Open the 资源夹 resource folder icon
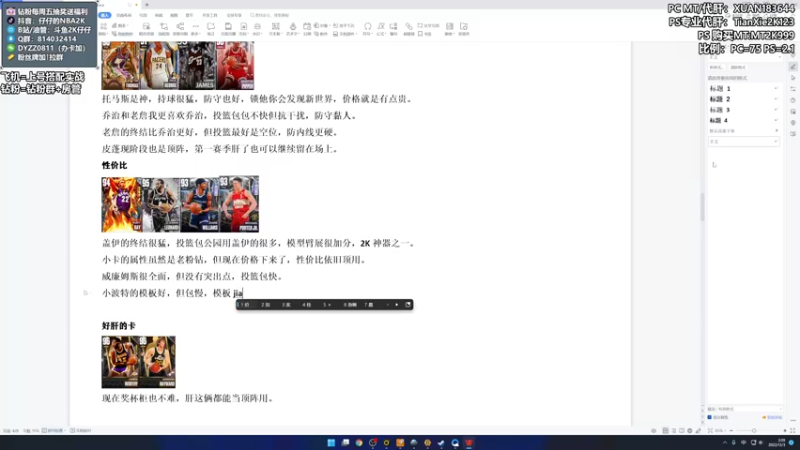This screenshot has width=800, height=450. (x=463, y=29)
